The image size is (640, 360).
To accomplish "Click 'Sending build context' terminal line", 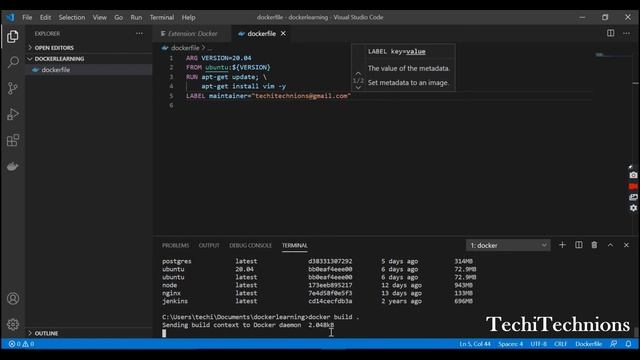I will (248, 325).
